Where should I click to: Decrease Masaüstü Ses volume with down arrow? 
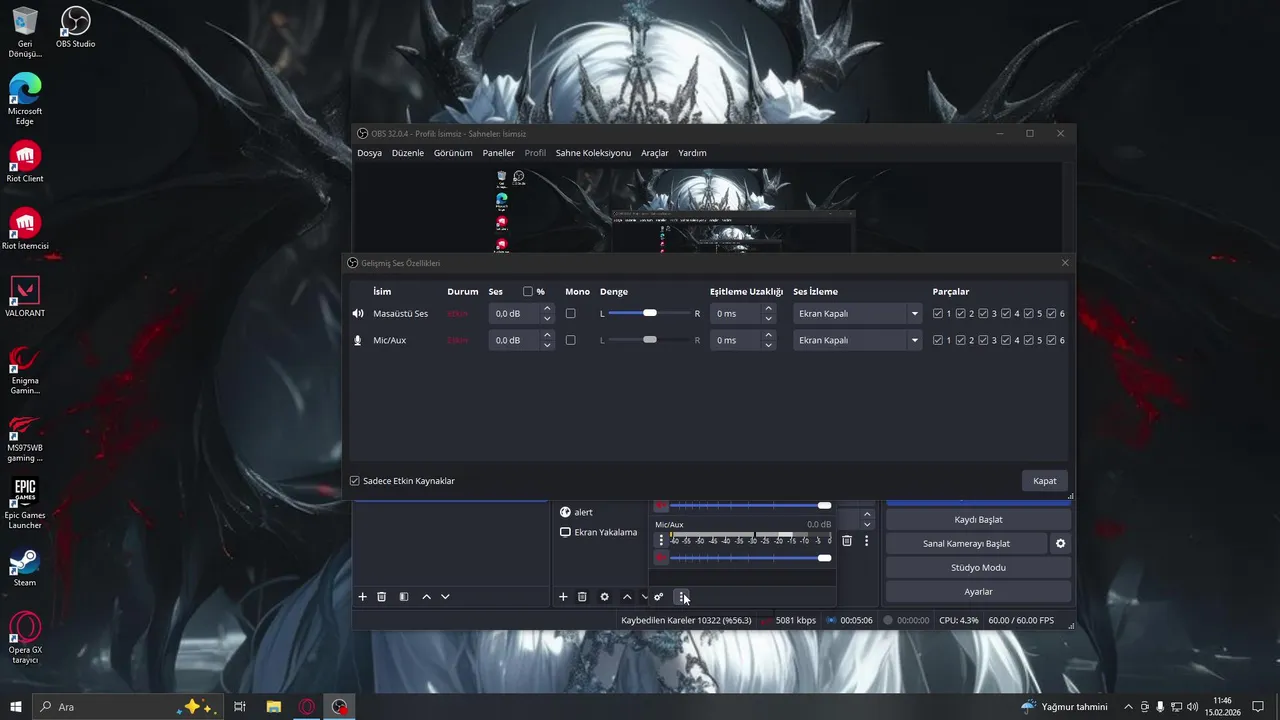547,318
